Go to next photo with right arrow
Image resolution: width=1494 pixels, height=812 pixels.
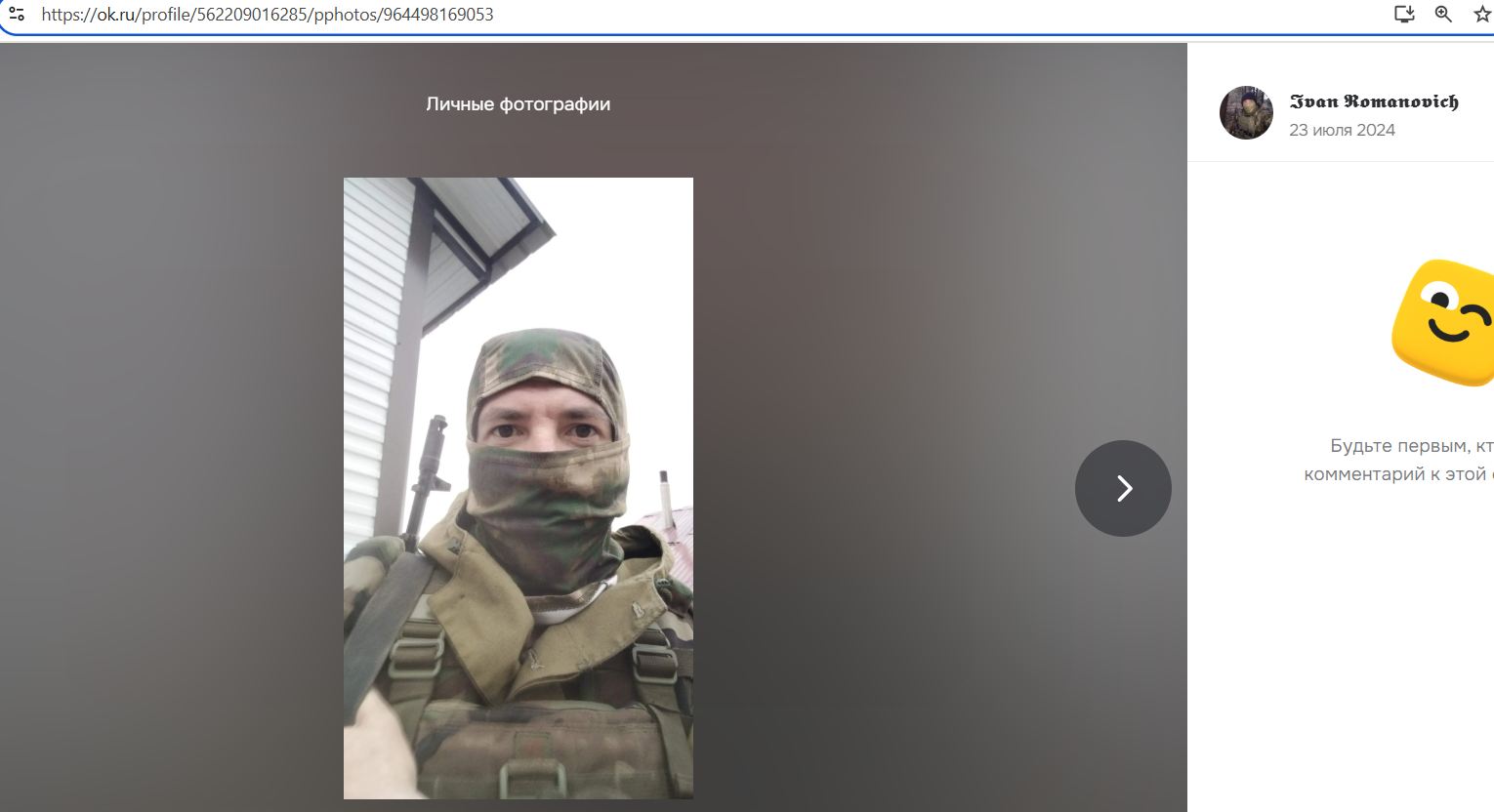click(1123, 488)
